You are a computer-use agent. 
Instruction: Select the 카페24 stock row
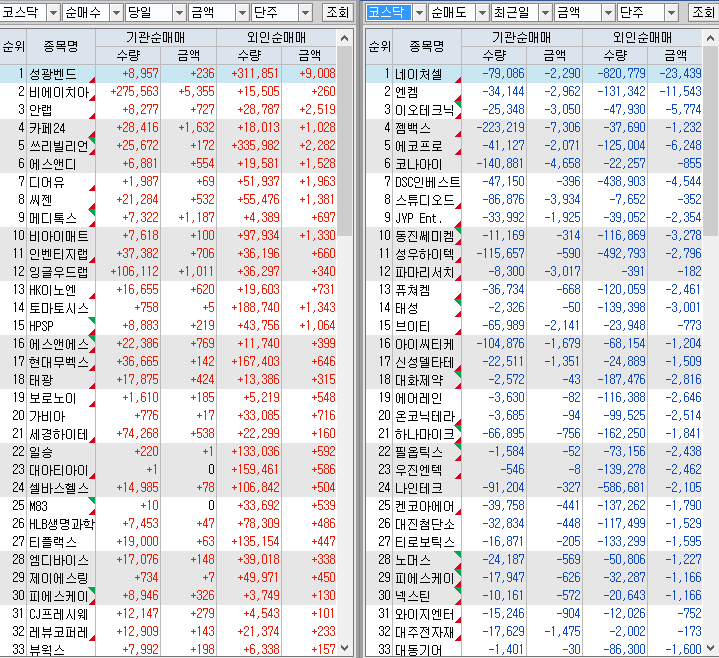168,127
